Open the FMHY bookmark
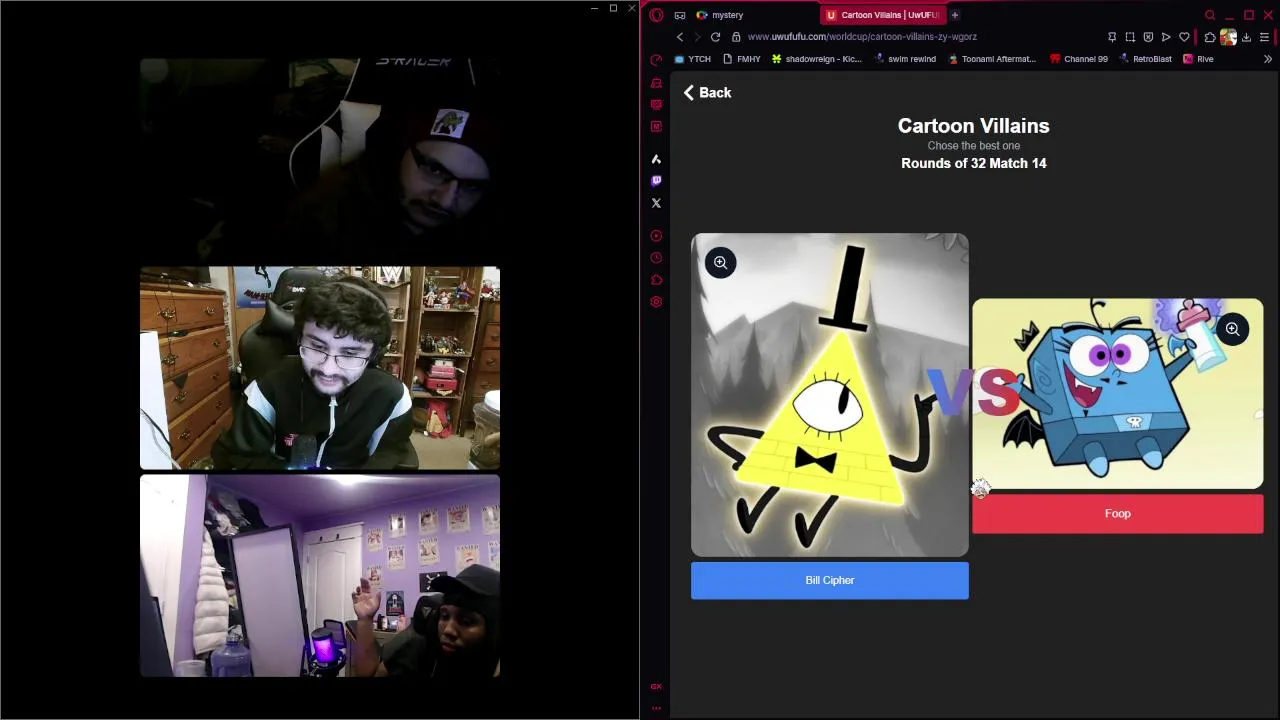Viewport: 1280px width, 720px height. pos(741,59)
